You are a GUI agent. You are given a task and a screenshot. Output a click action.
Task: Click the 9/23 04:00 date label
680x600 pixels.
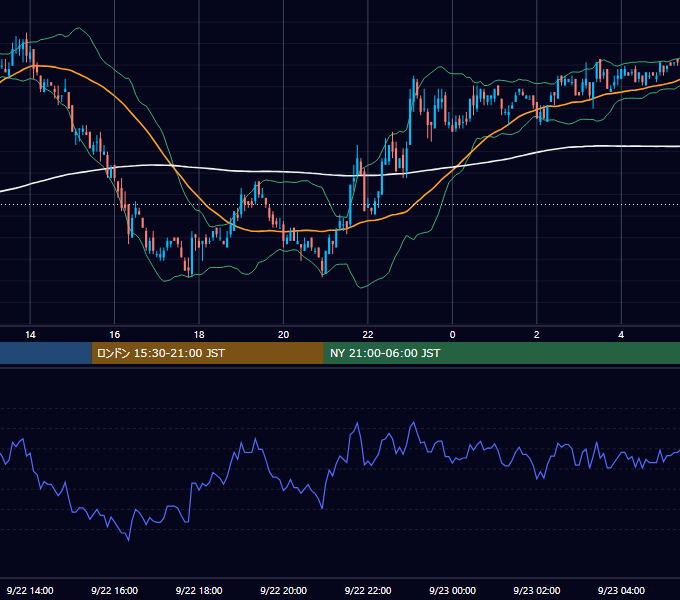621,590
